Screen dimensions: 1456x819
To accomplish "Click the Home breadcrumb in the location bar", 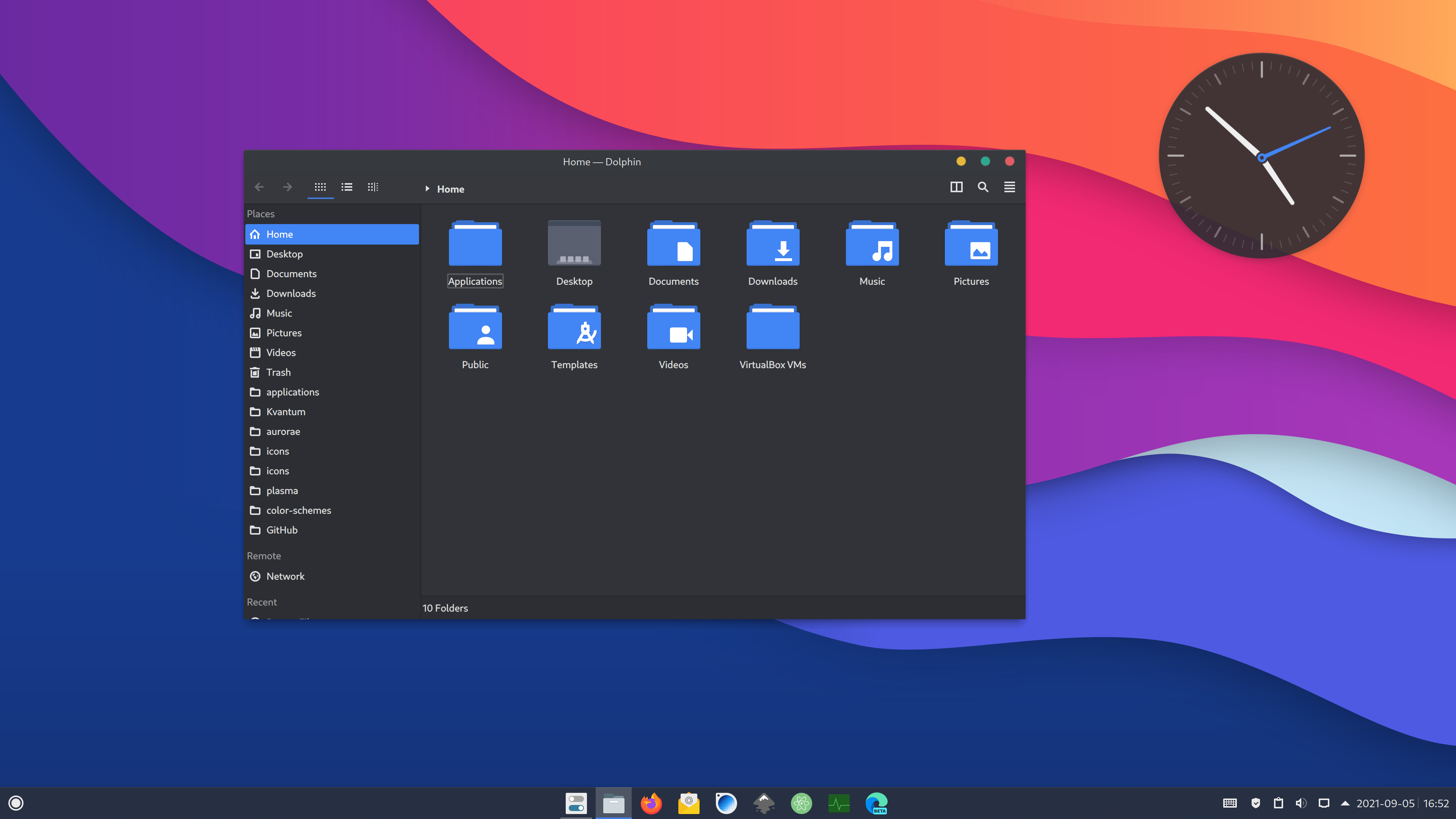I will 450,189.
